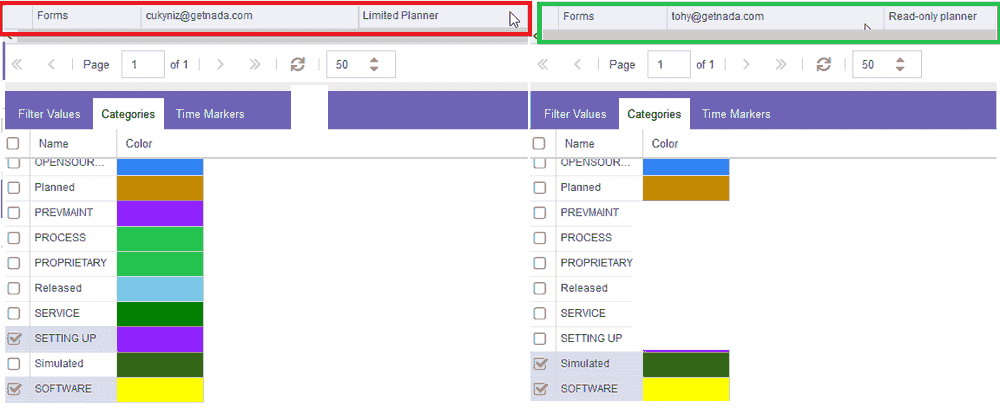Click page size field showing 50 in left panel

361,64
